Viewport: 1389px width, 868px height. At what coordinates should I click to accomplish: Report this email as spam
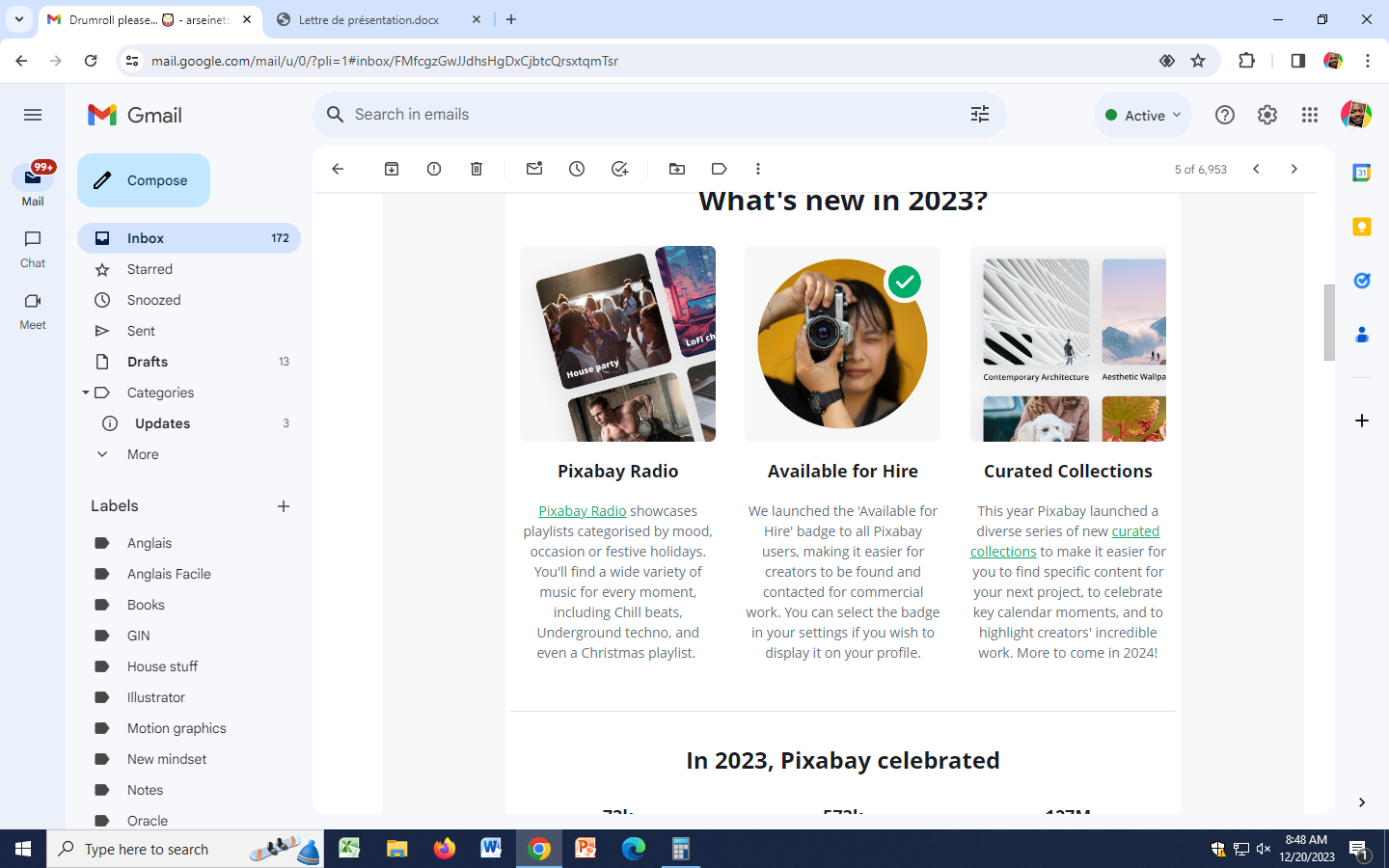(434, 169)
